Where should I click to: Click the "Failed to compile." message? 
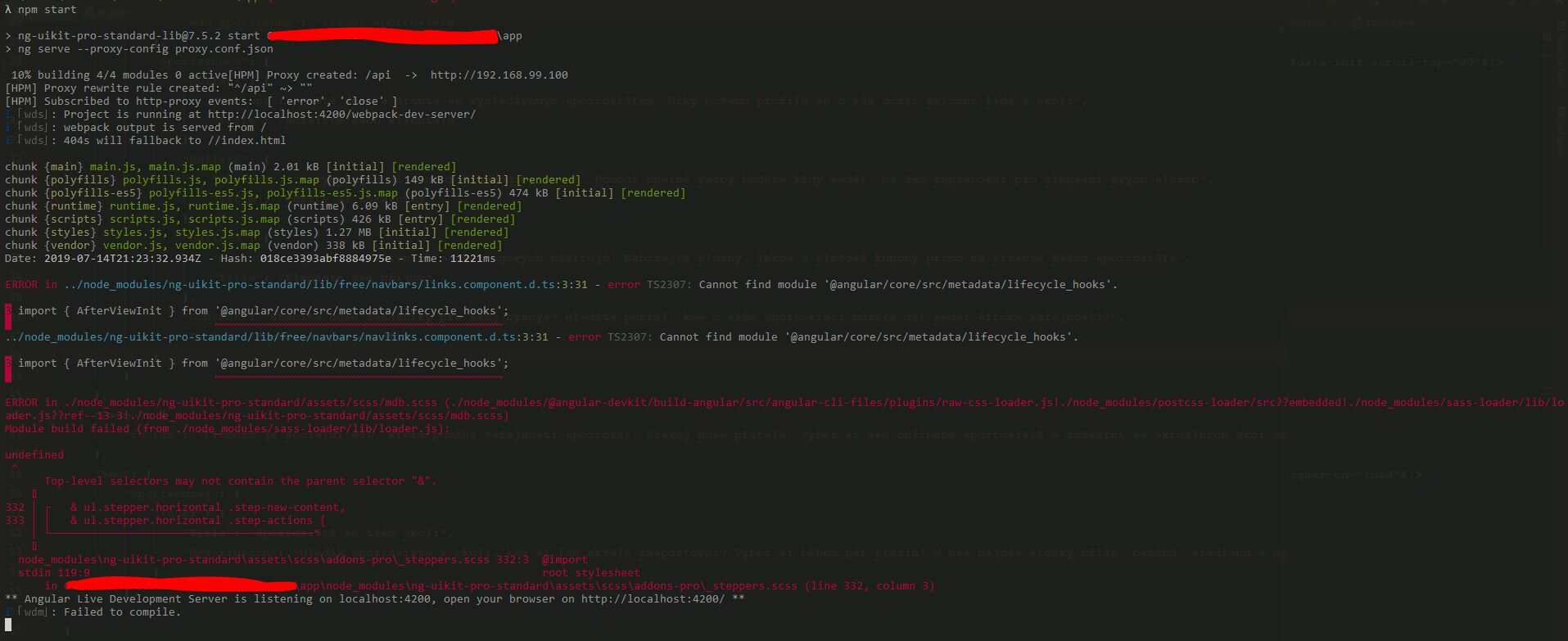pyautogui.click(x=122, y=612)
